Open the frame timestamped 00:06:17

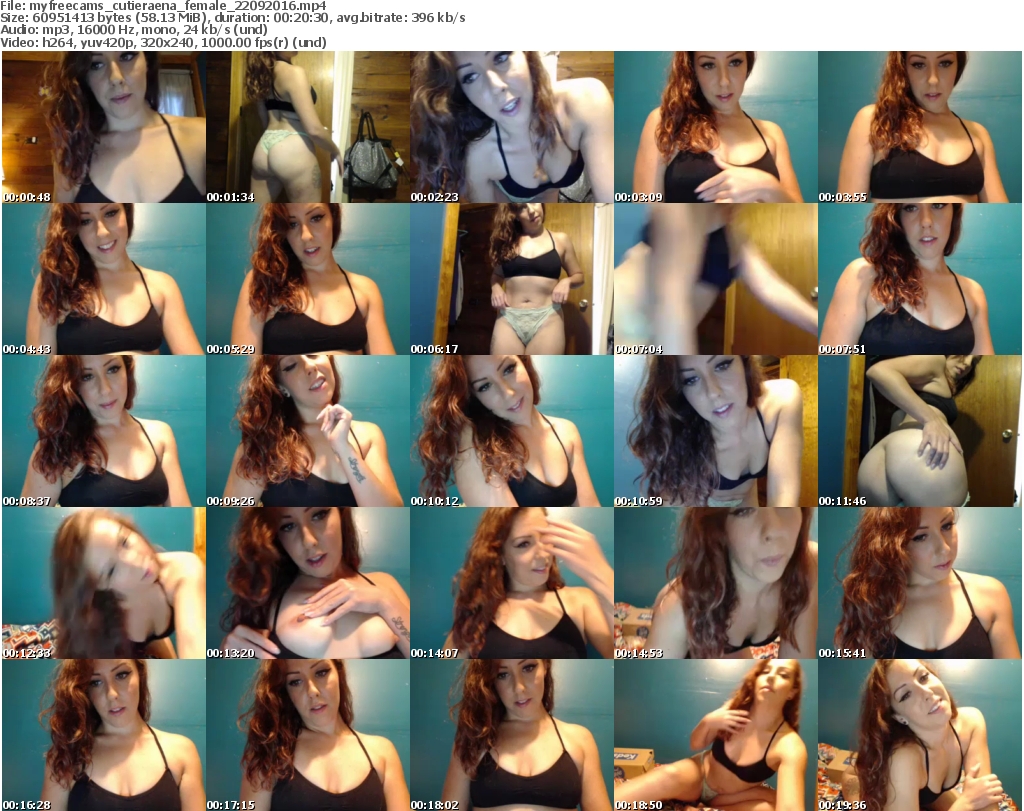tap(511, 279)
